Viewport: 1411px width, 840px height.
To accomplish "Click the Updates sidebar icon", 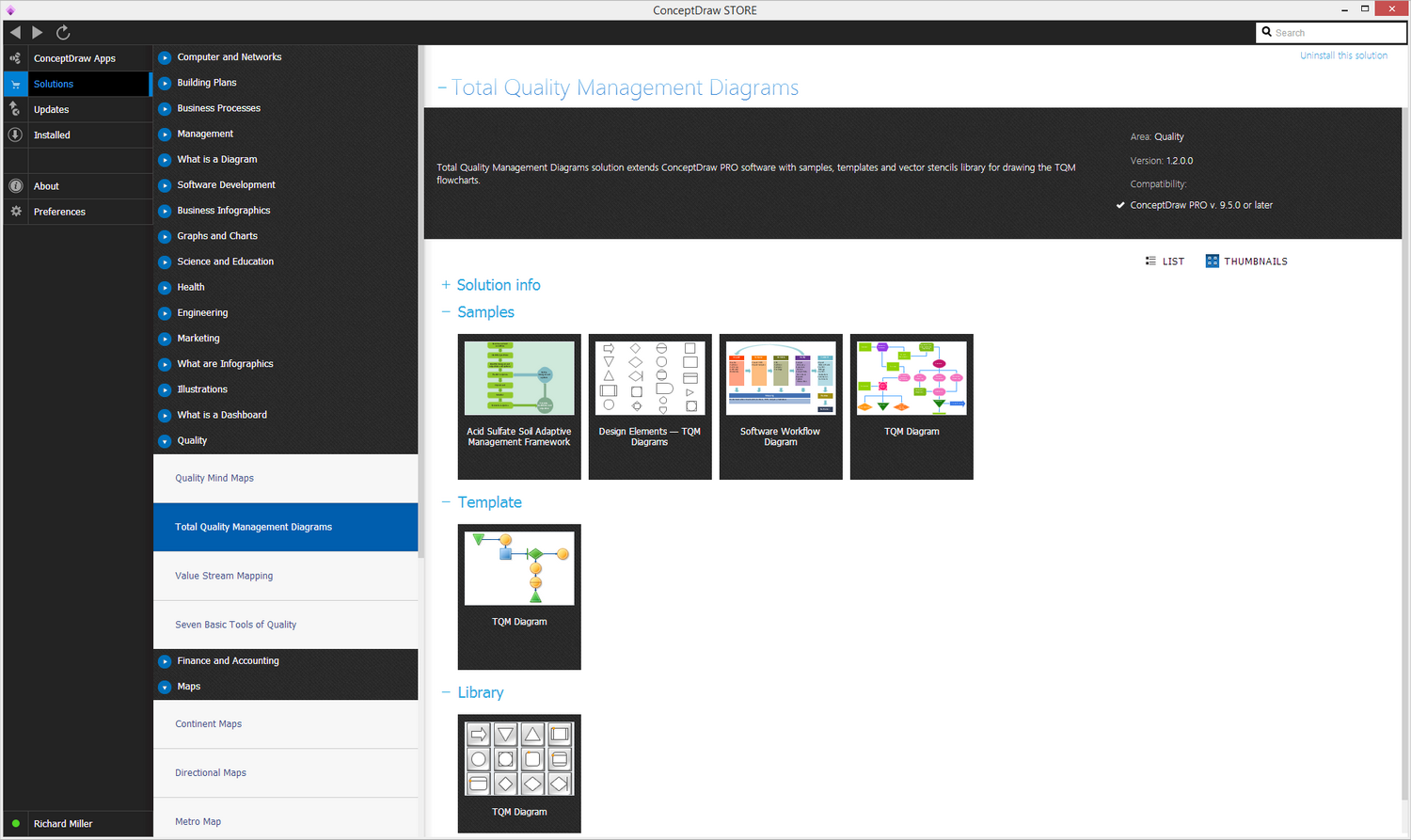I will (15, 109).
